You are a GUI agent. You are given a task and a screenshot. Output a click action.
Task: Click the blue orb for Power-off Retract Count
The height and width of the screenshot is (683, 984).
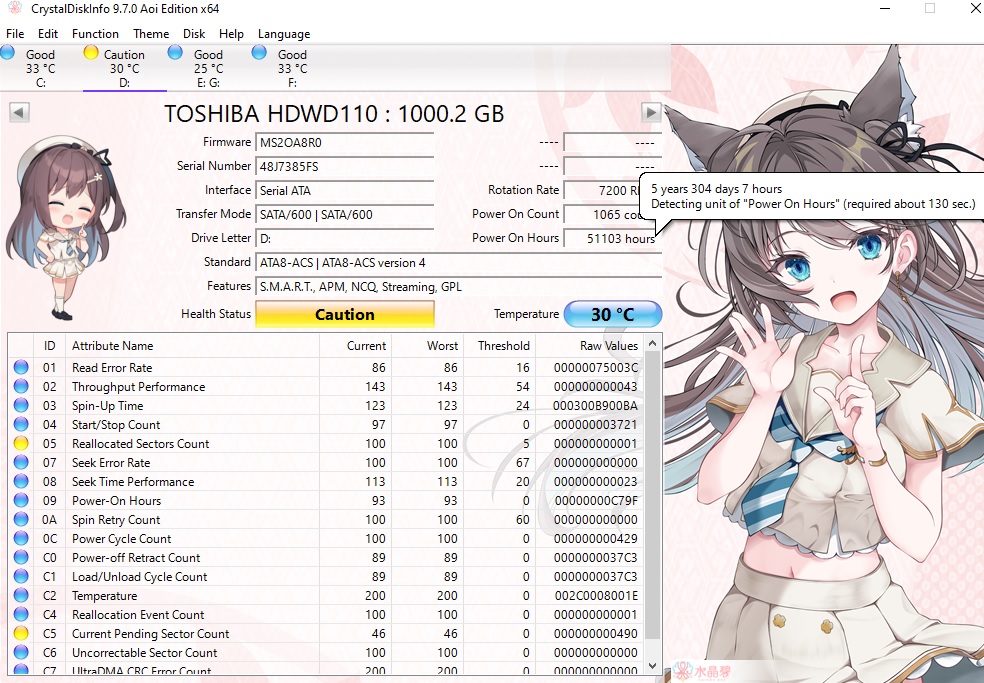(x=21, y=557)
